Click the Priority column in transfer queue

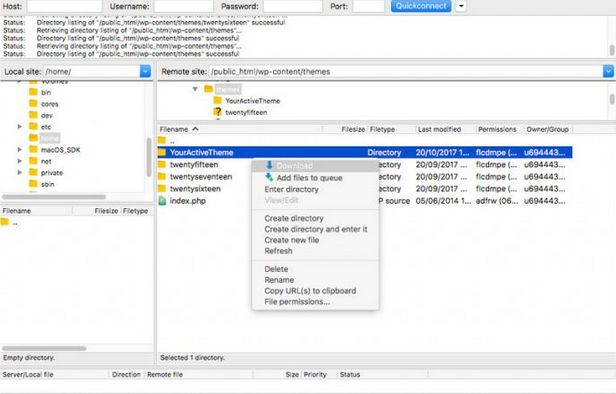tap(315, 375)
